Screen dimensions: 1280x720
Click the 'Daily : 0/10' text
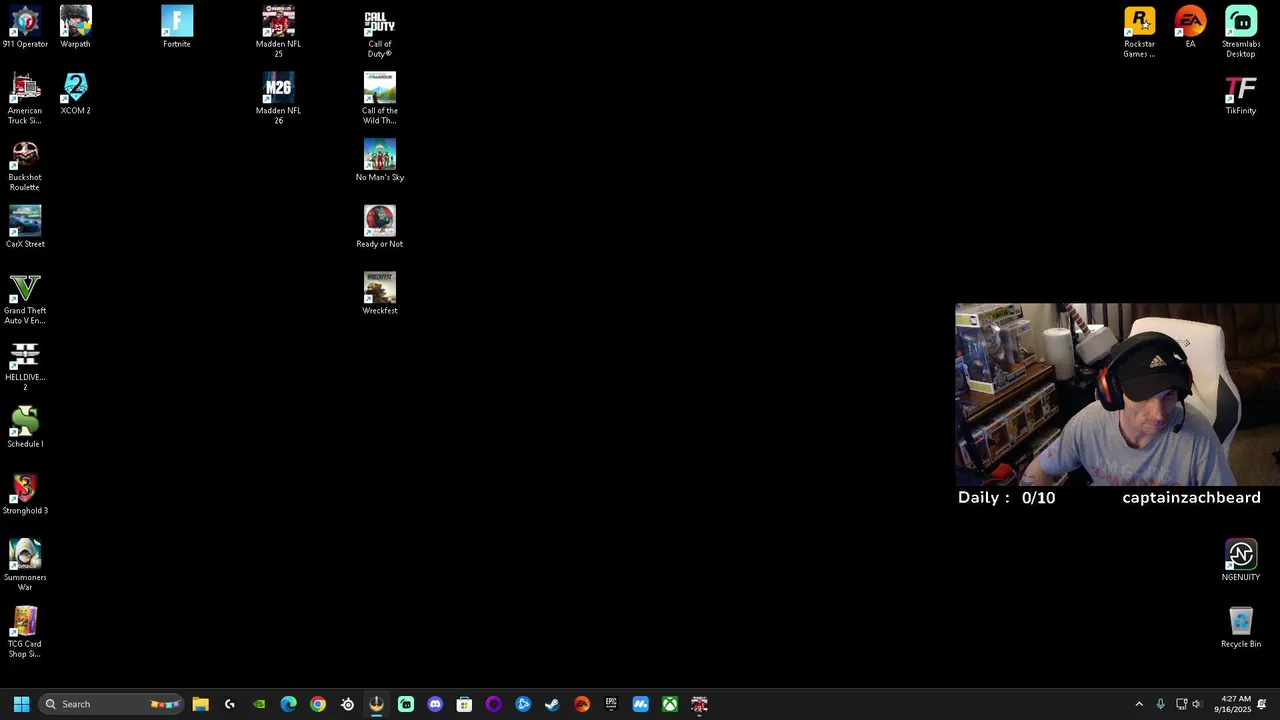click(1006, 498)
